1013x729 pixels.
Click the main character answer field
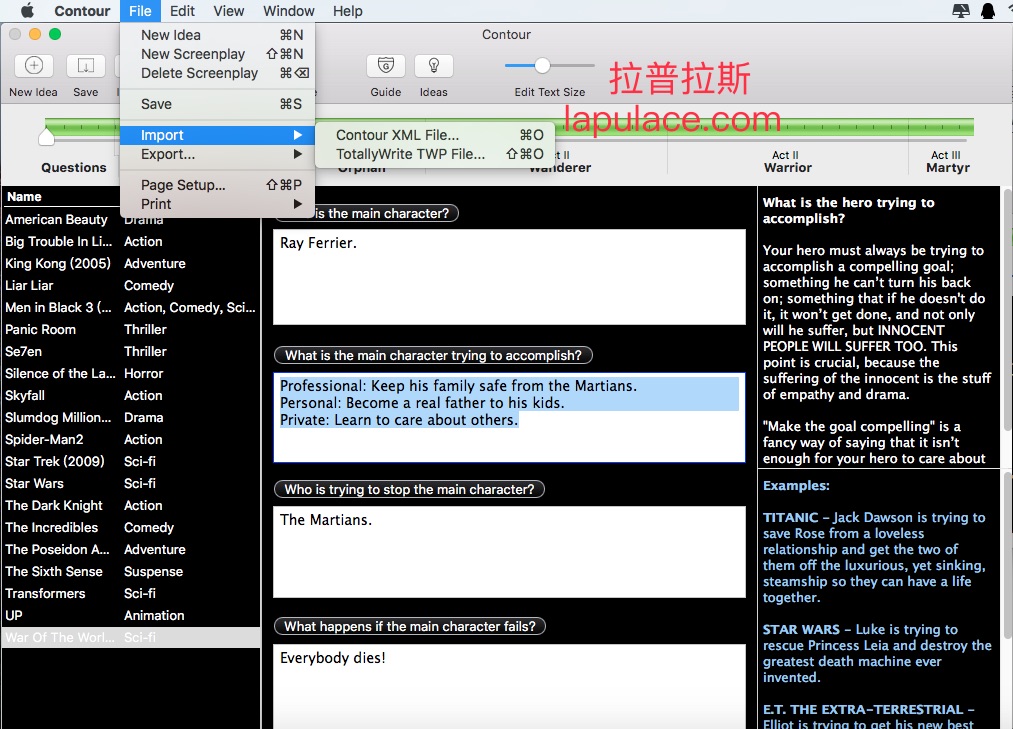point(509,277)
